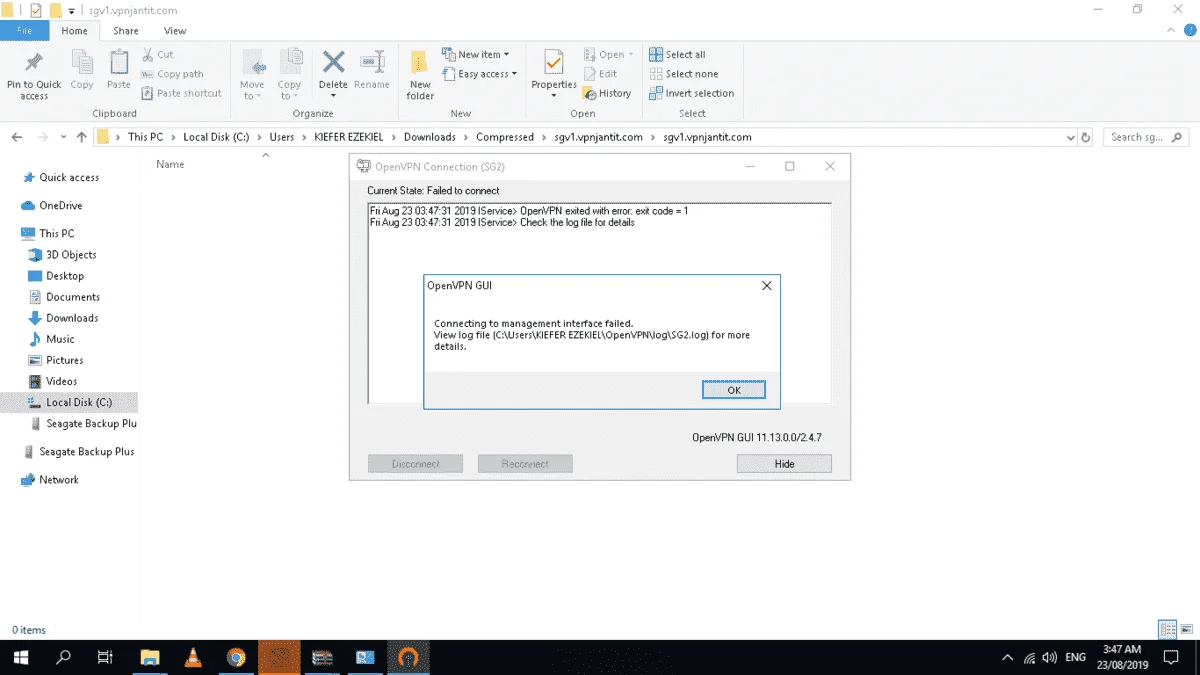Select Local Disk (C:) in navigation pane

(x=69, y=402)
